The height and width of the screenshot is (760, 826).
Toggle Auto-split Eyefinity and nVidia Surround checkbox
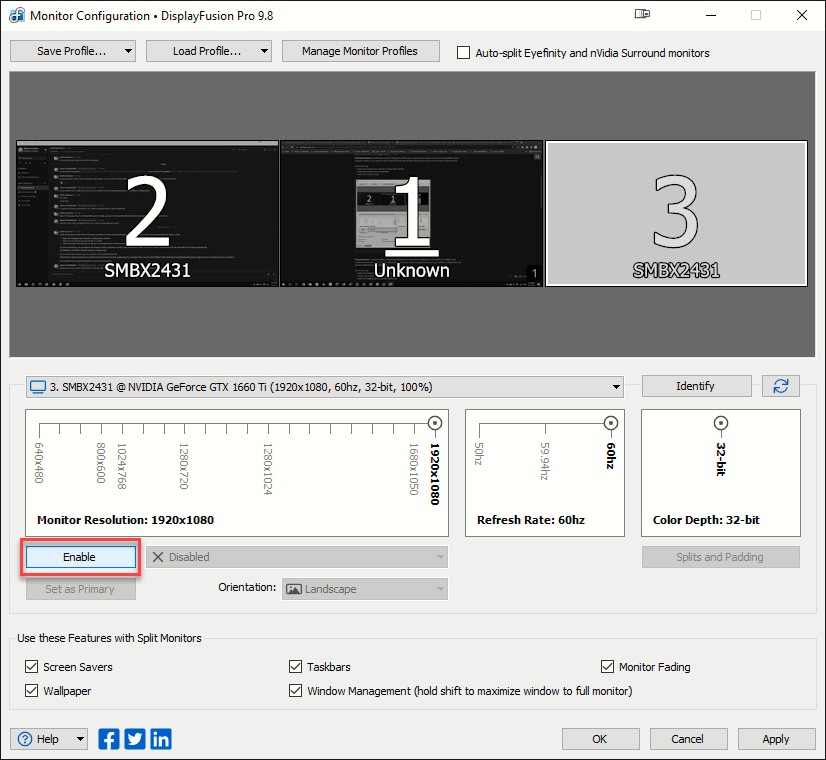click(x=463, y=53)
